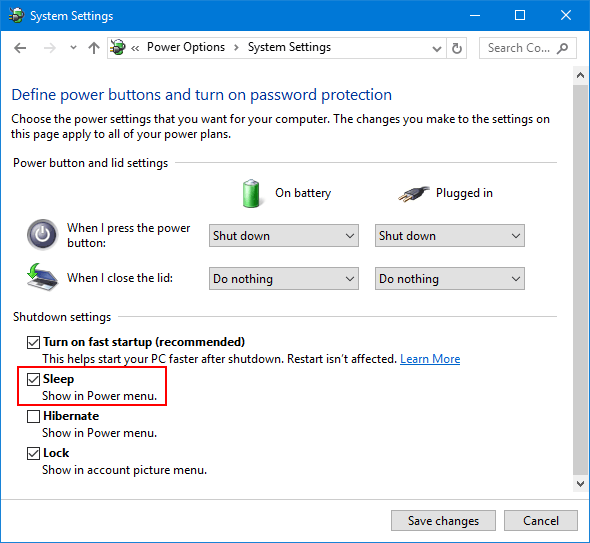Expand recent locations dropdown arrow

pyautogui.click(x=73, y=48)
